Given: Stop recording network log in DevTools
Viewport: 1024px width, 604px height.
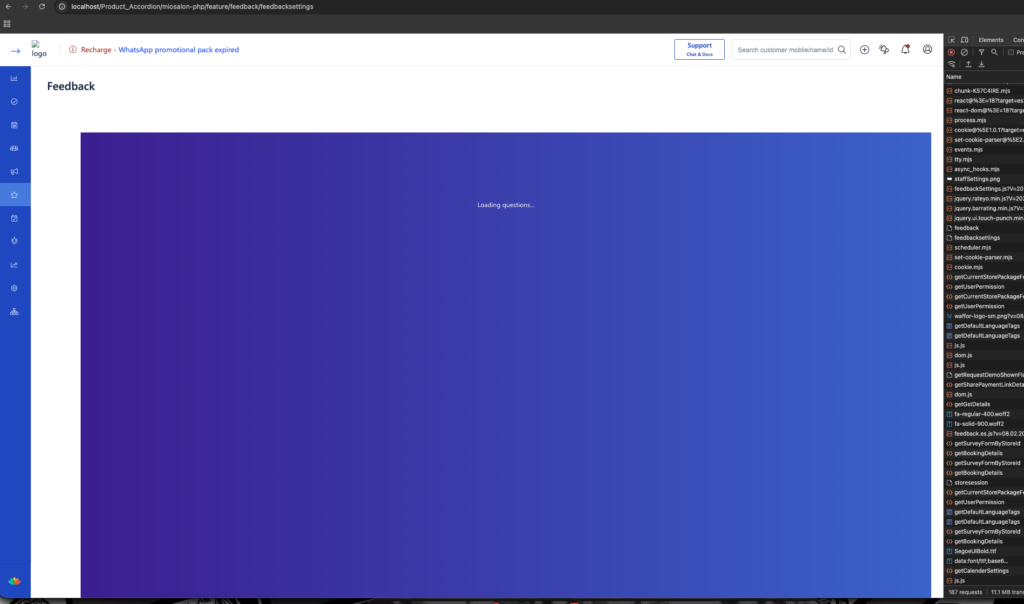Looking at the screenshot, I should pos(952,52).
